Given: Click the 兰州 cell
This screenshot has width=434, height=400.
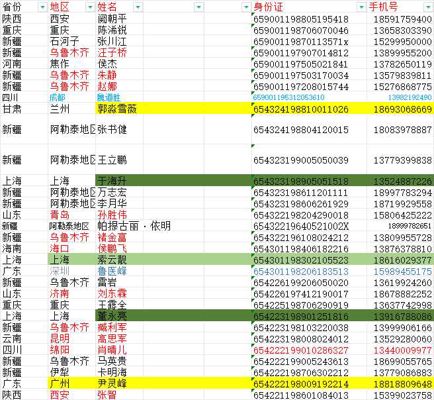Looking at the screenshot, I should coord(72,109).
